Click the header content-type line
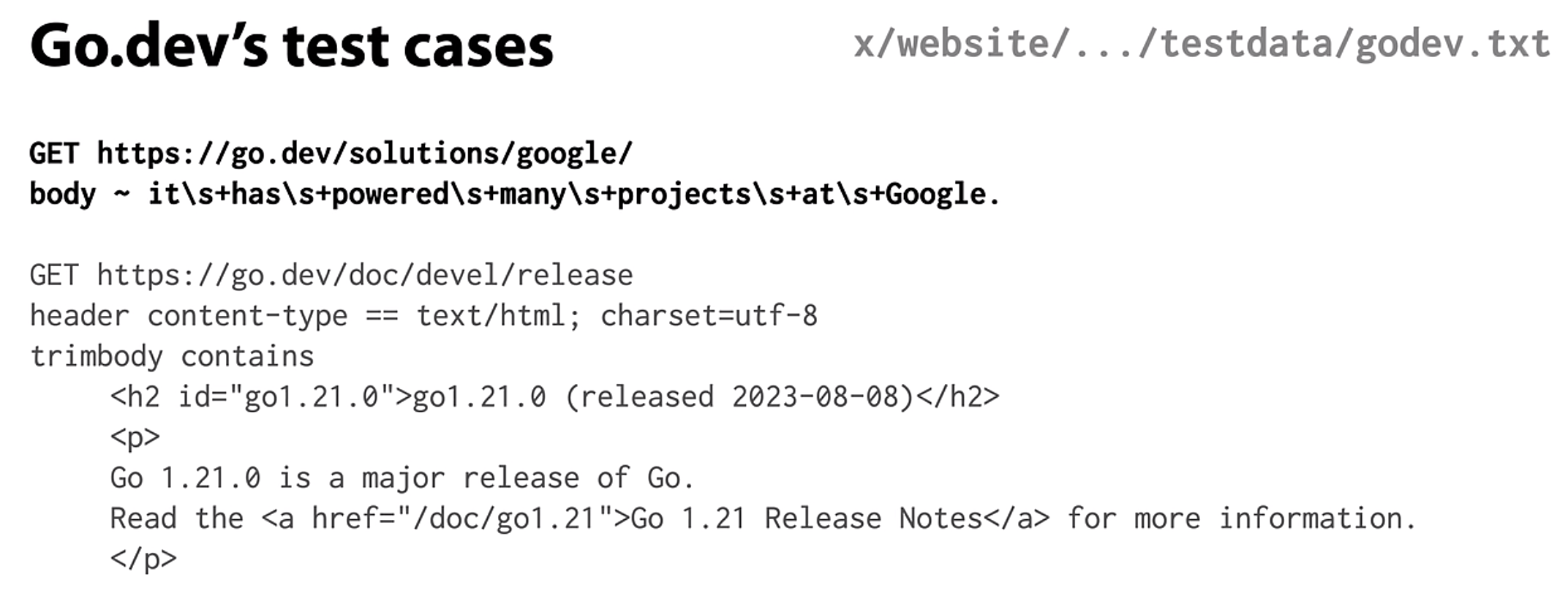1568x604 pixels. 423,316
